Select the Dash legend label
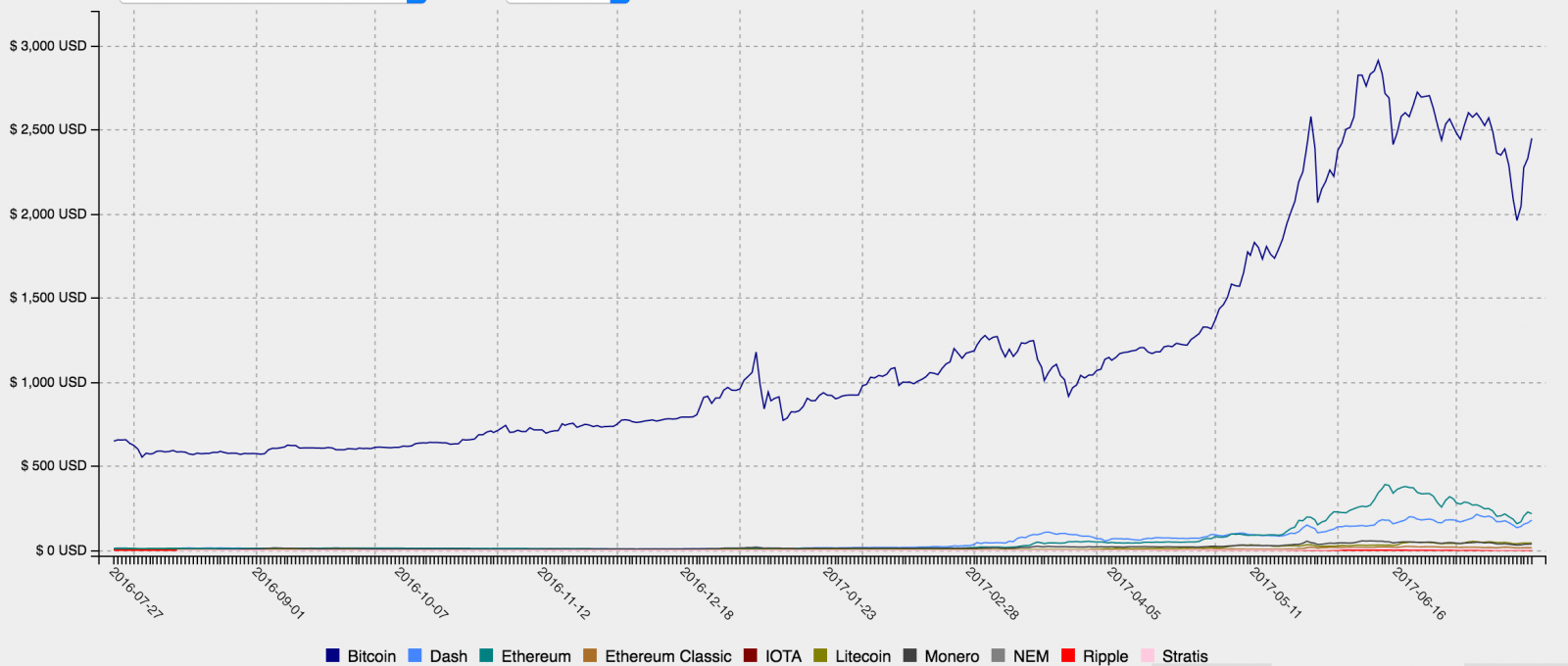 pos(449,656)
